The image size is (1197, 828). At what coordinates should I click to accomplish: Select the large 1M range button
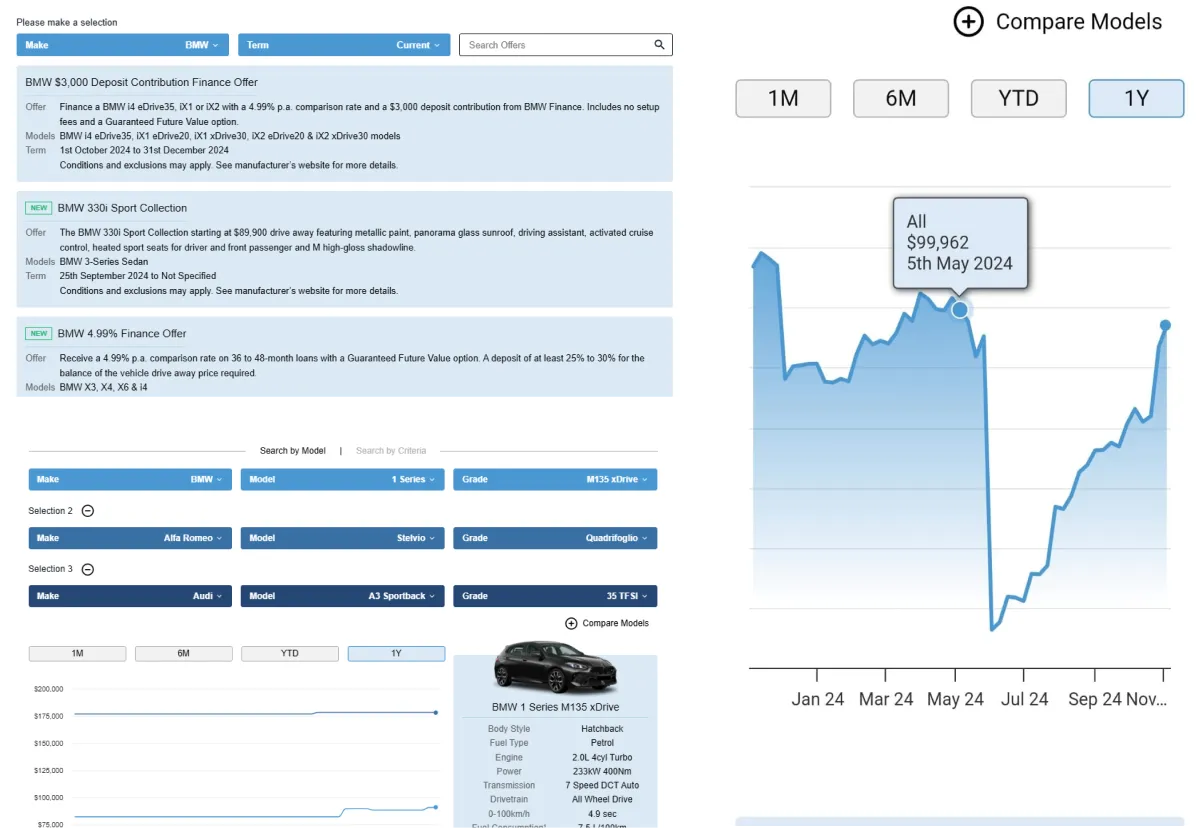pos(783,98)
